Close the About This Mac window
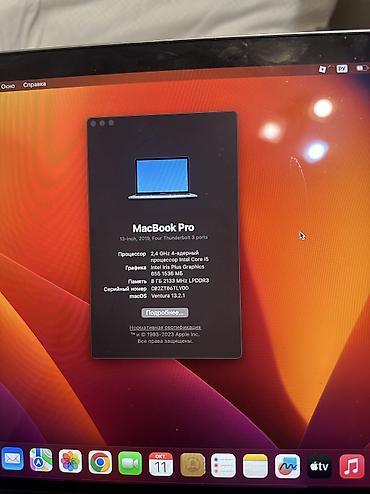 point(93,124)
